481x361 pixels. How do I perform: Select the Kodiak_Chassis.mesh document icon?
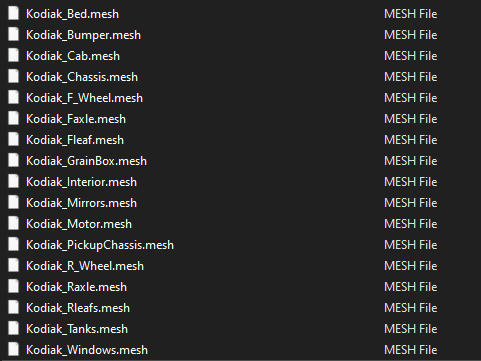click(13, 77)
